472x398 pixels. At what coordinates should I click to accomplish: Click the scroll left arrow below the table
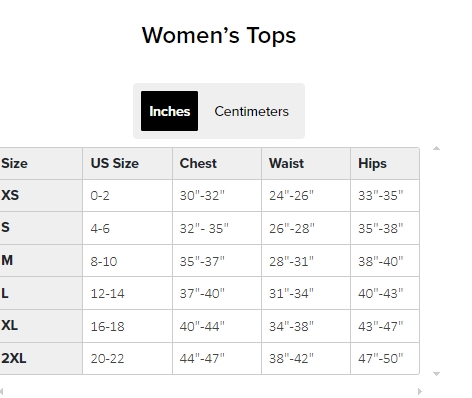pyautogui.click(x=2, y=392)
